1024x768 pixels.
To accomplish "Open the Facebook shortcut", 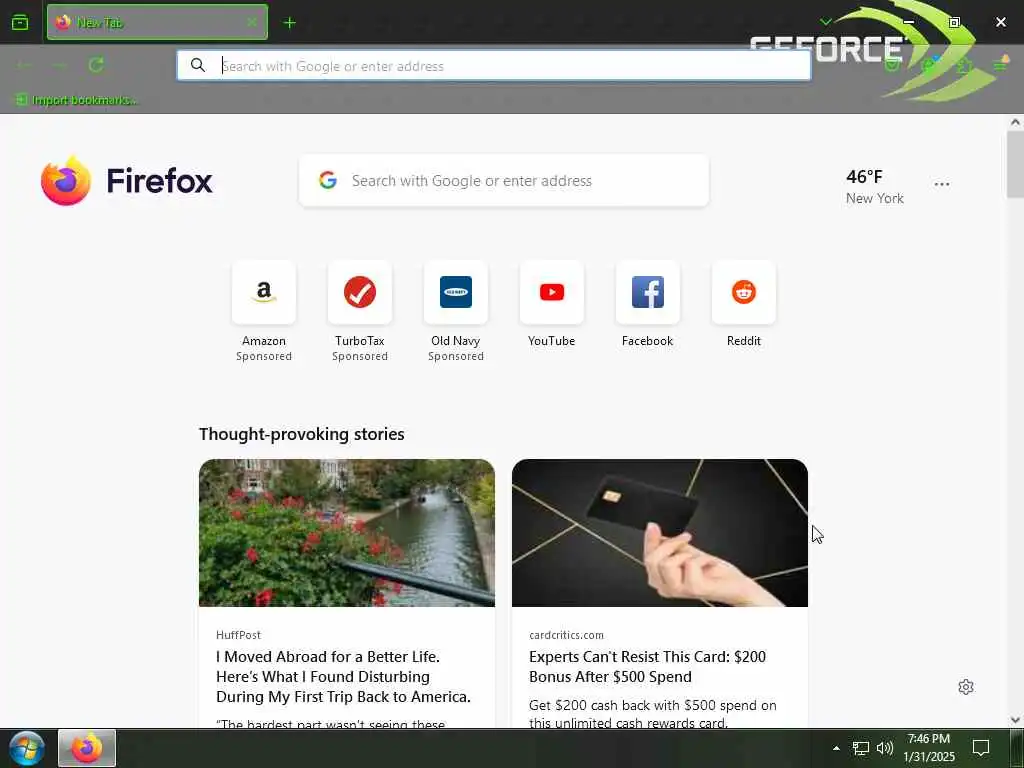I will point(648,292).
